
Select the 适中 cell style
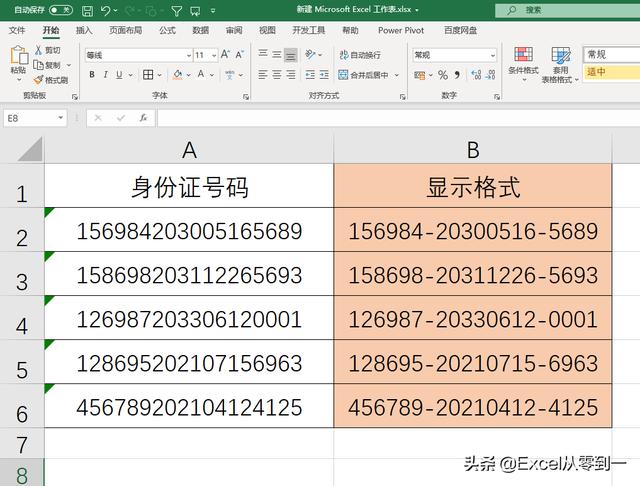[x=612, y=72]
